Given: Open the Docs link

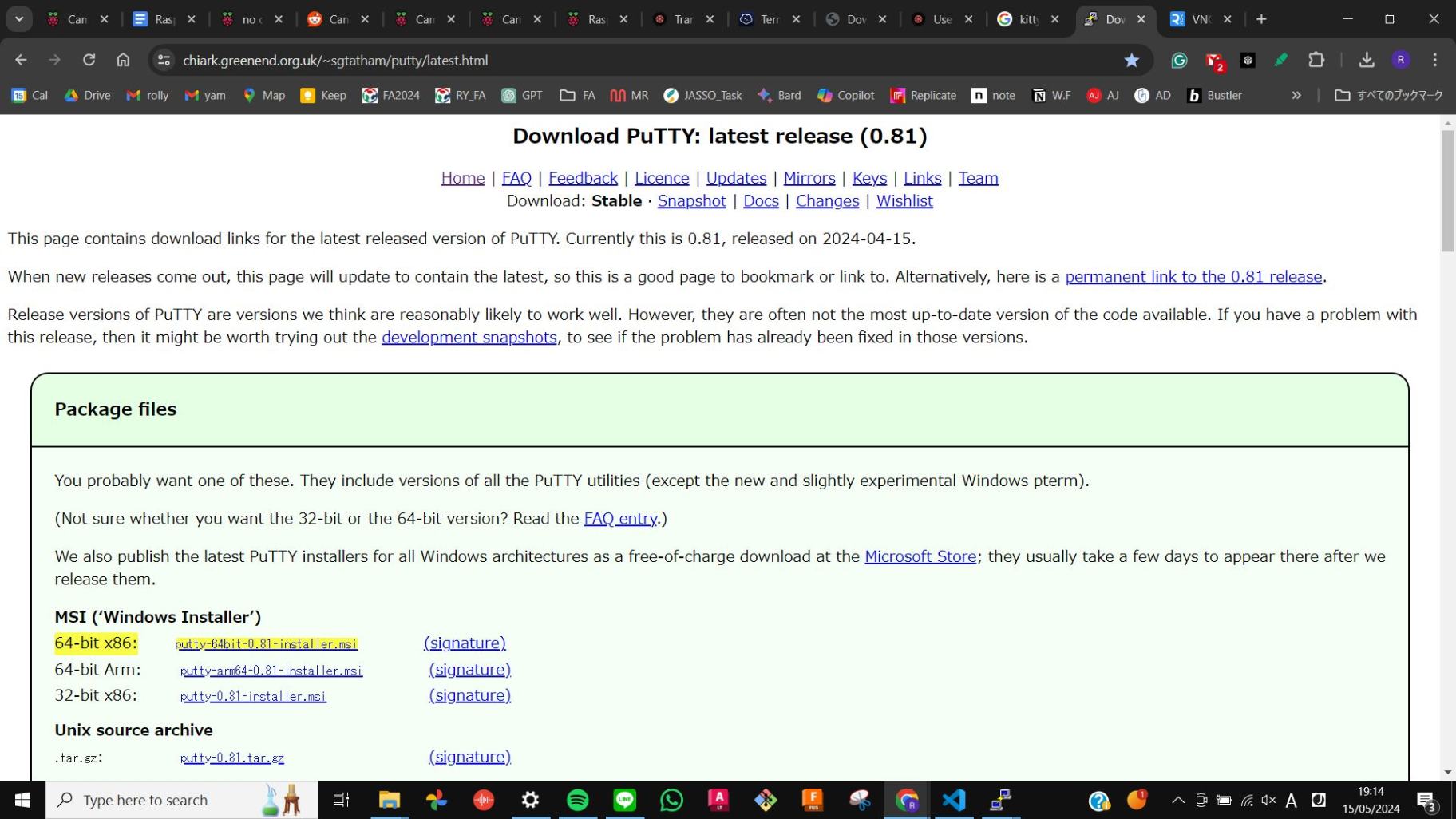Looking at the screenshot, I should pyautogui.click(x=761, y=201).
